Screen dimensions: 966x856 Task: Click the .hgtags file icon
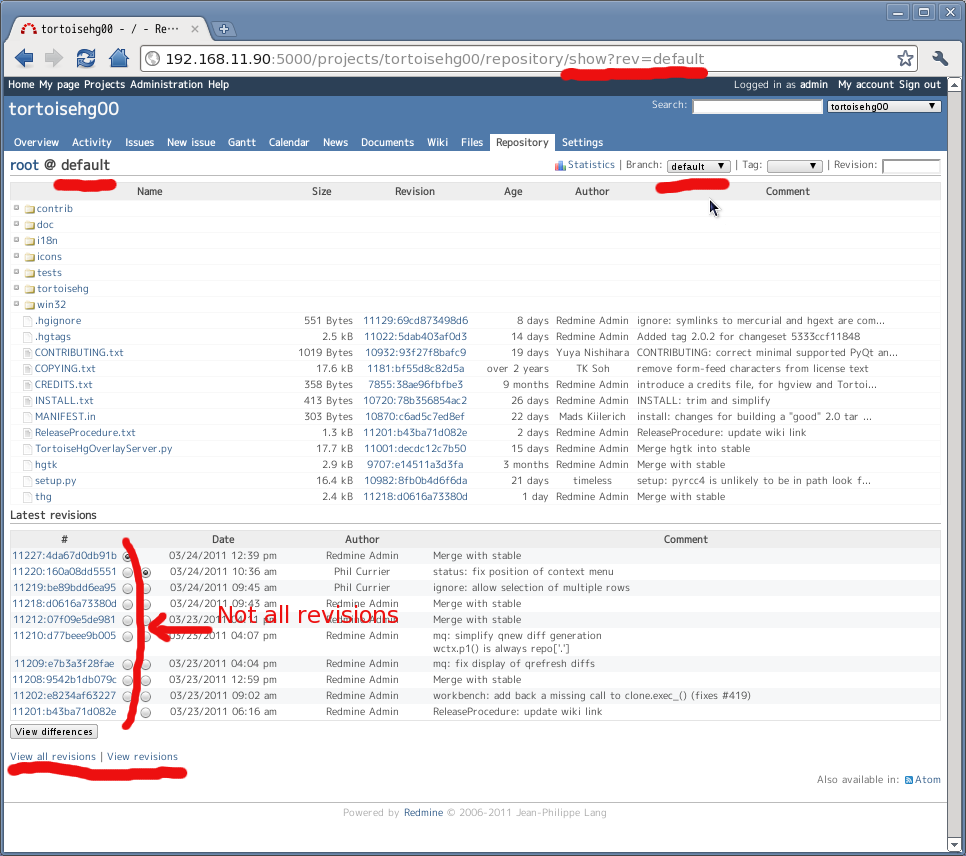27,337
